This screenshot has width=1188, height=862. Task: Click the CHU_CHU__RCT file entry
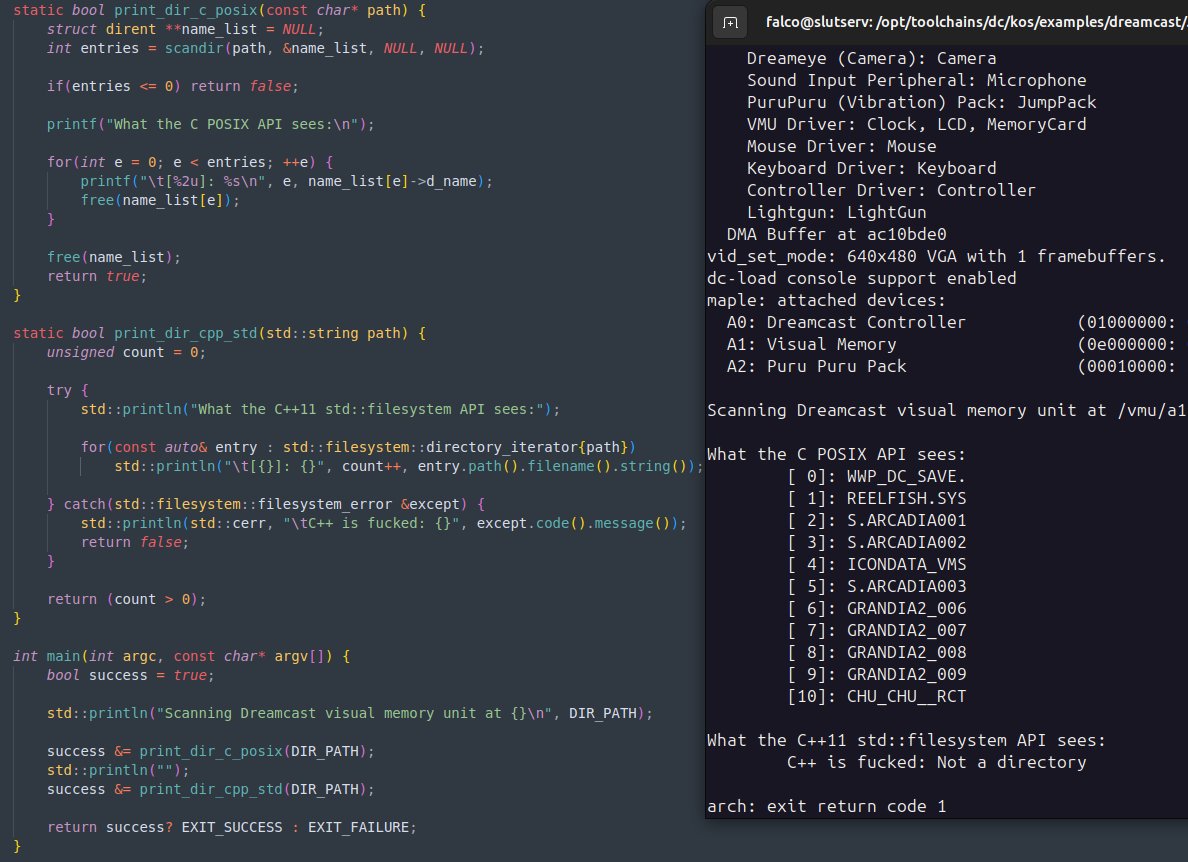[906, 696]
